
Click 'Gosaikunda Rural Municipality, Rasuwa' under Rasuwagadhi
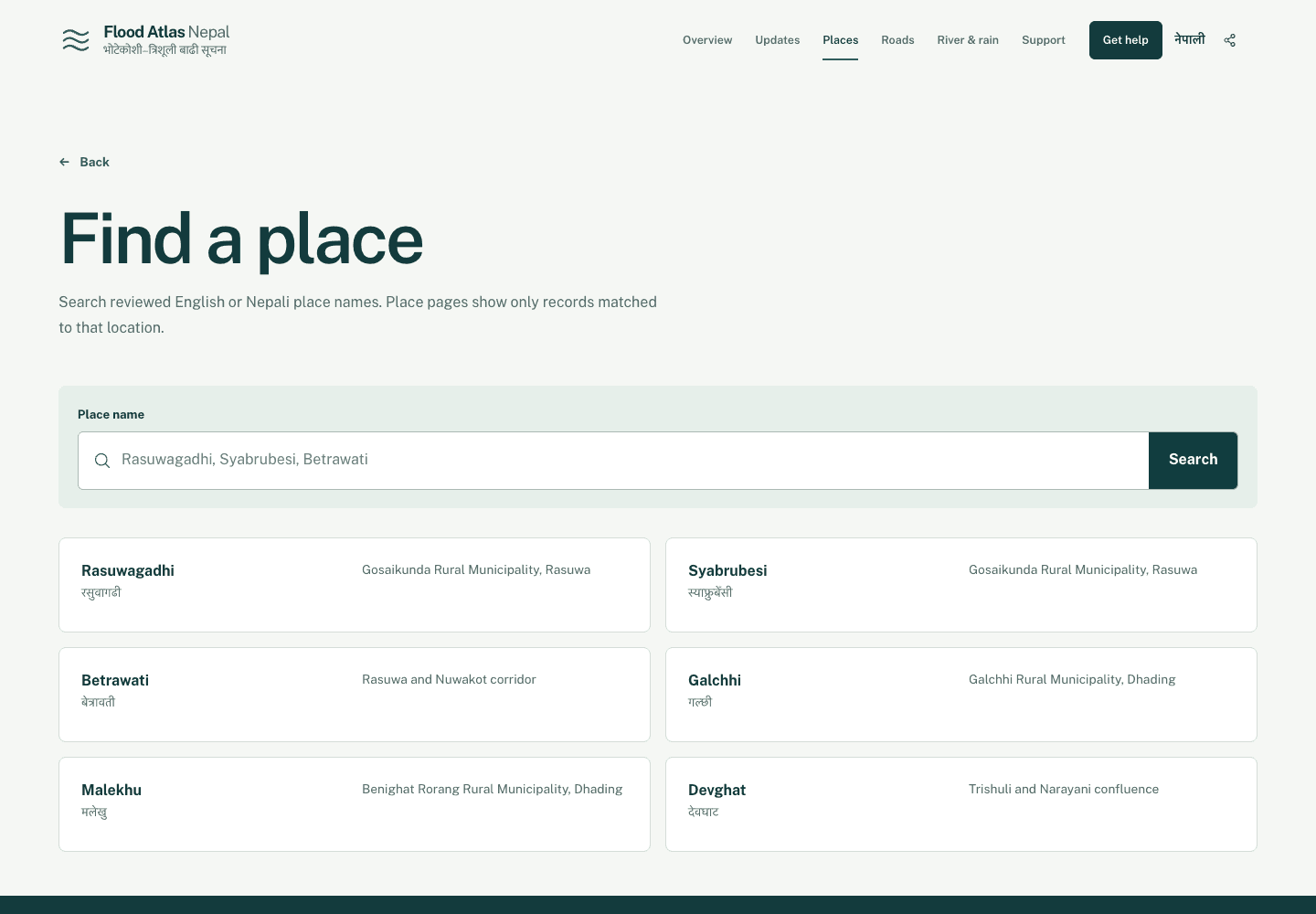tap(476, 569)
